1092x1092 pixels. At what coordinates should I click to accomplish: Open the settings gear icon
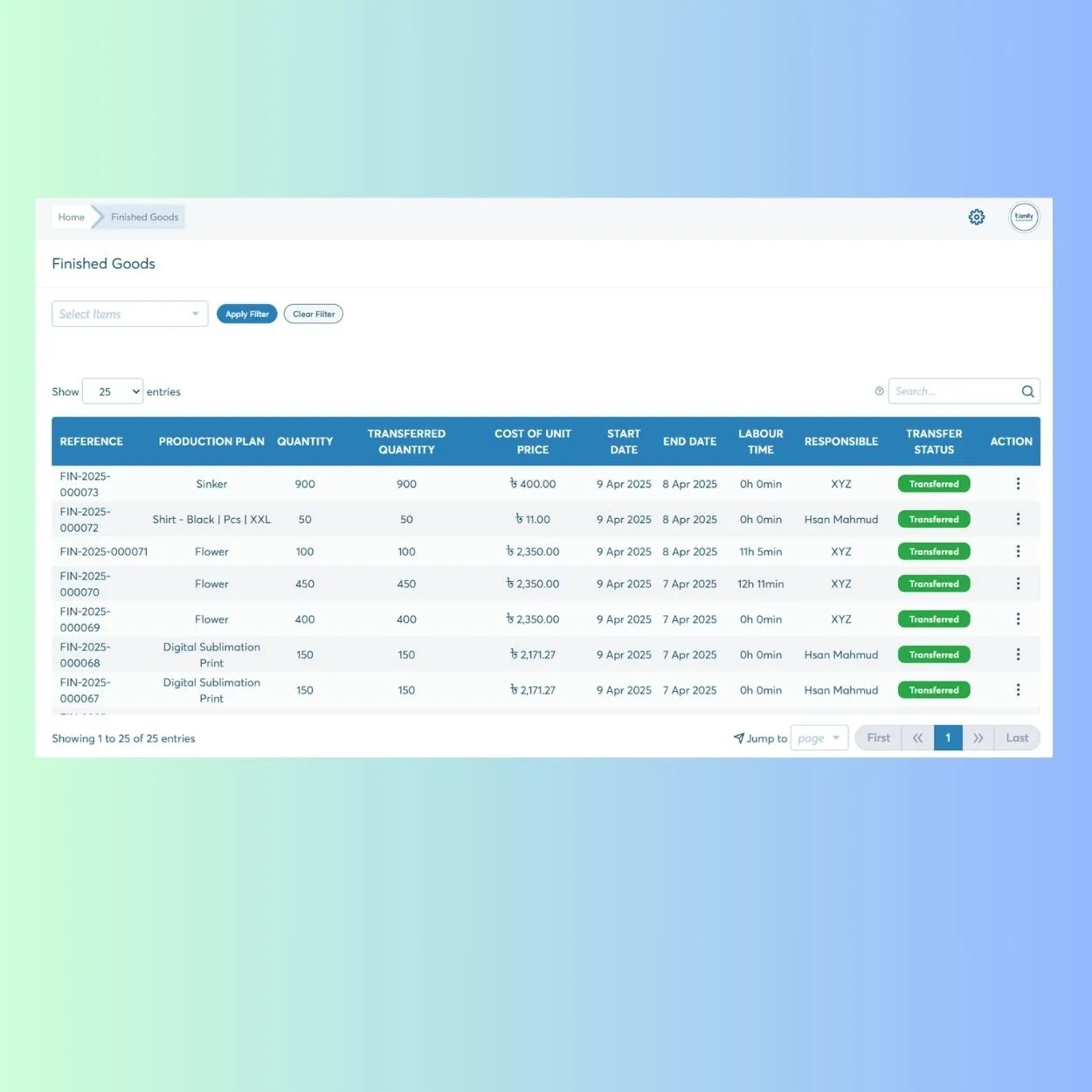click(x=977, y=217)
